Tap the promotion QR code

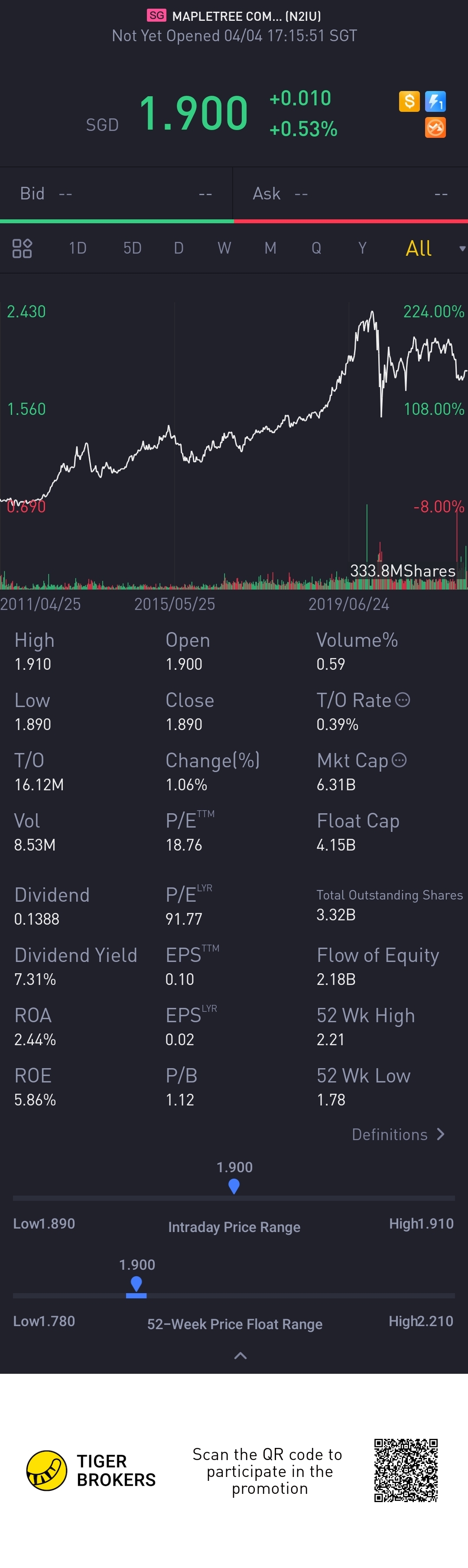[405, 1470]
